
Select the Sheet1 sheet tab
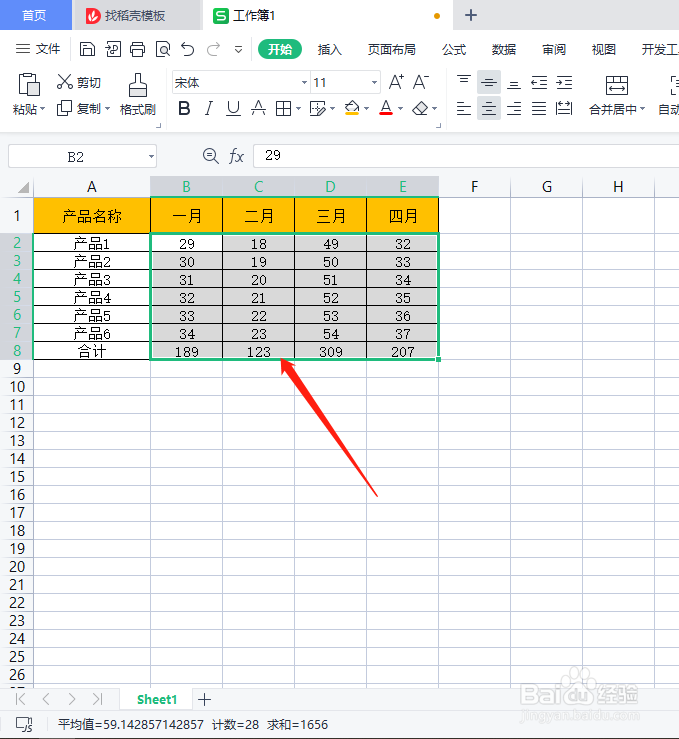pos(156,699)
